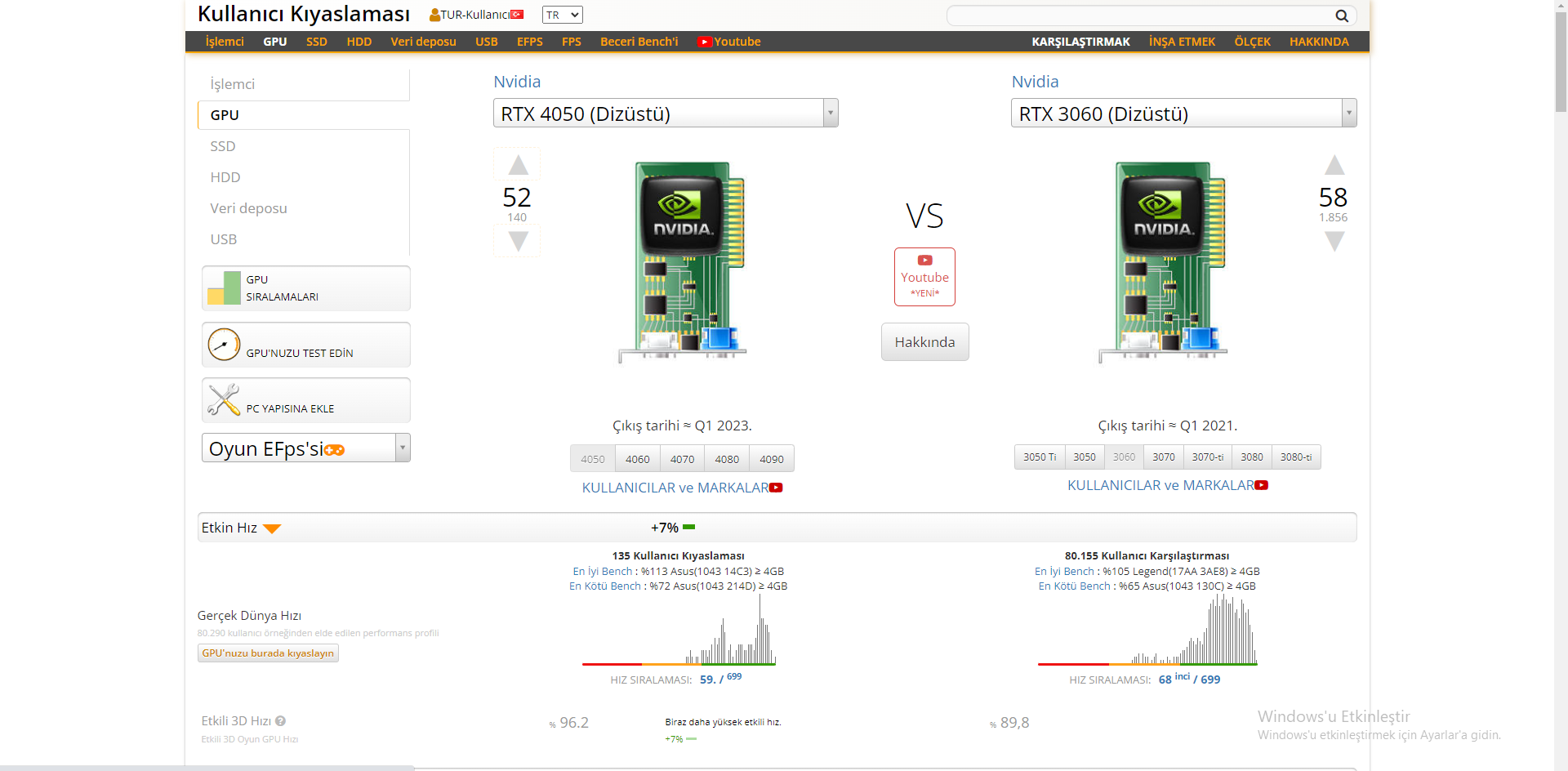The height and width of the screenshot is (771, 1568).
Task: Select the 3070-ti model button
Action: [x=1208, y=457]
